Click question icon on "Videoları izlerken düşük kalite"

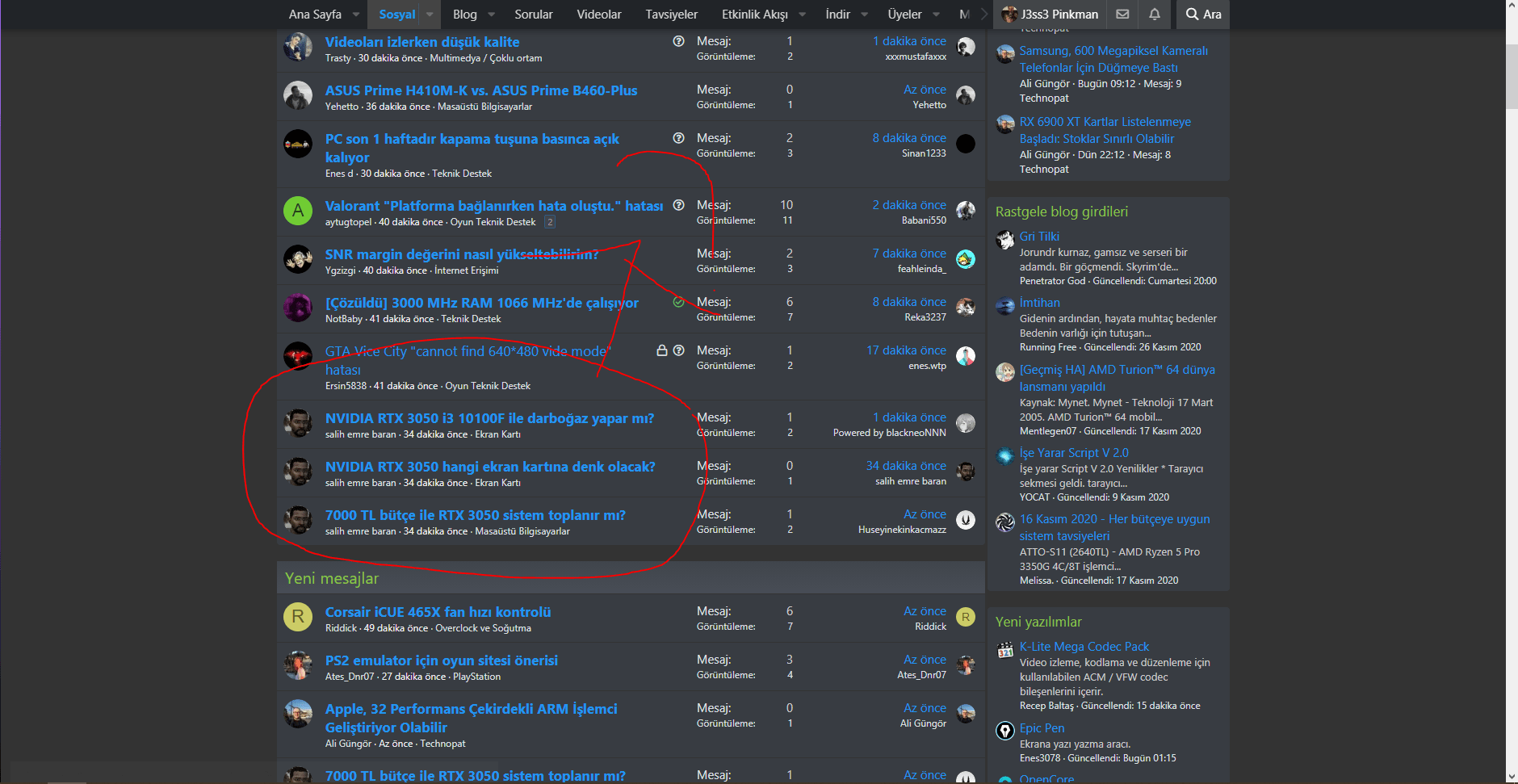(x=678, y=41)
